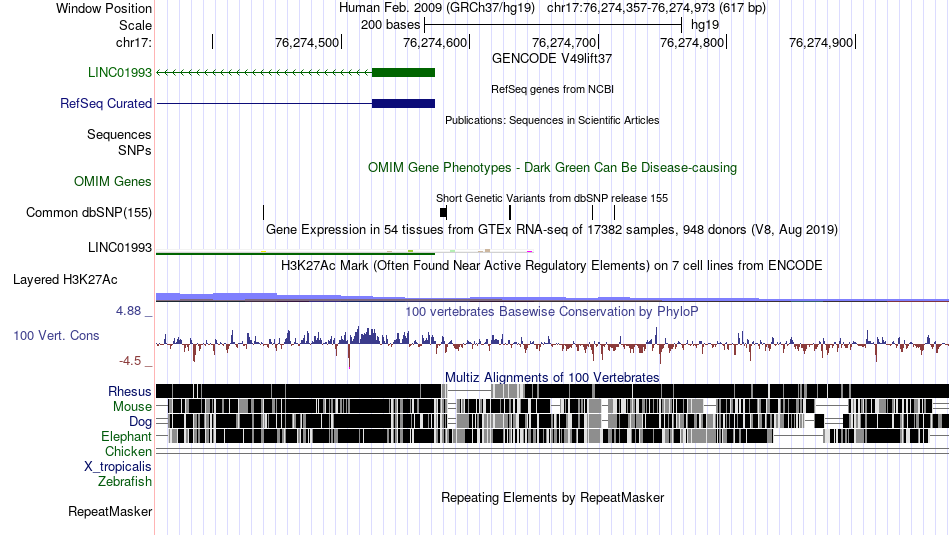The height and width of the screenshot is (535, 950).
Task: Click the Zebrafish alignment label
Action: point(125,482)
